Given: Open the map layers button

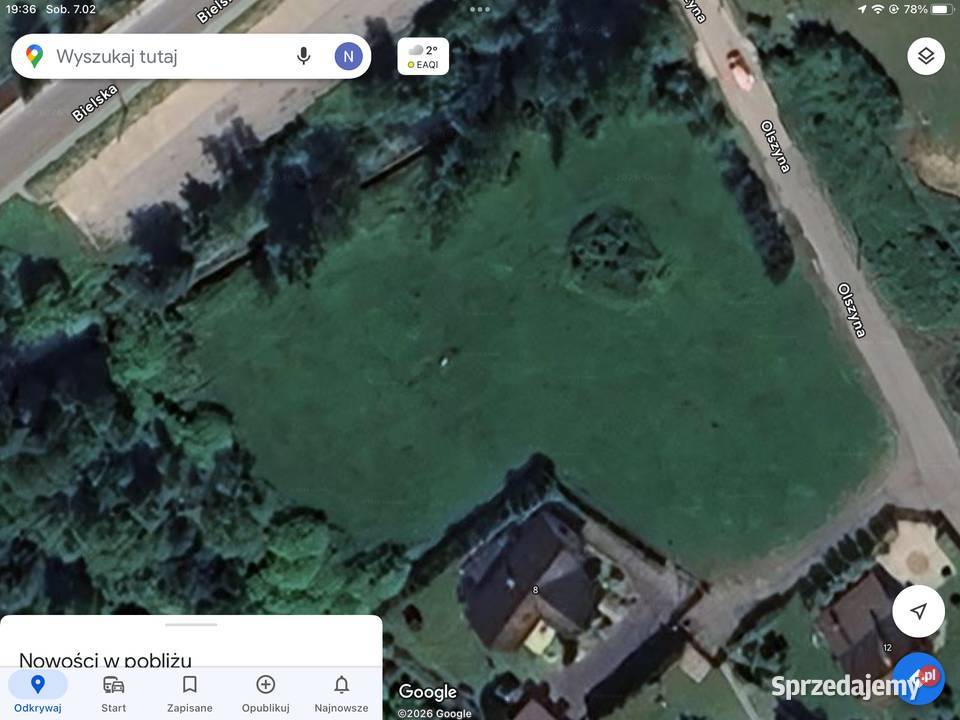Looking at the screenshot, I should click(x=926, y=56).
